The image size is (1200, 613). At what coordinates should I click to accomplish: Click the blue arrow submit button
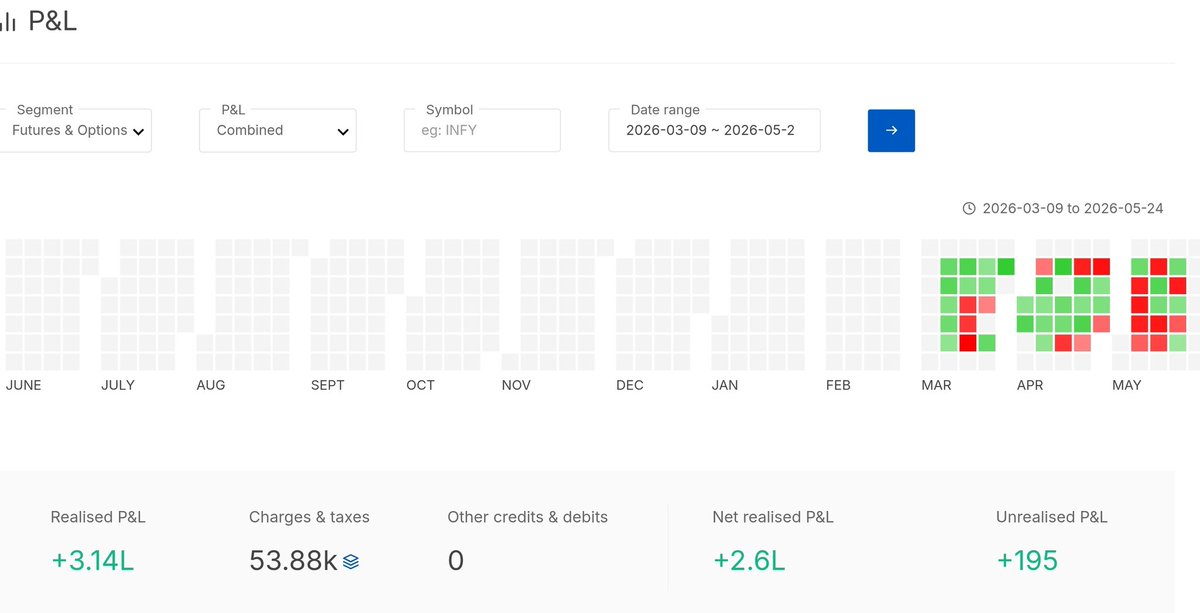click(891, 130)
